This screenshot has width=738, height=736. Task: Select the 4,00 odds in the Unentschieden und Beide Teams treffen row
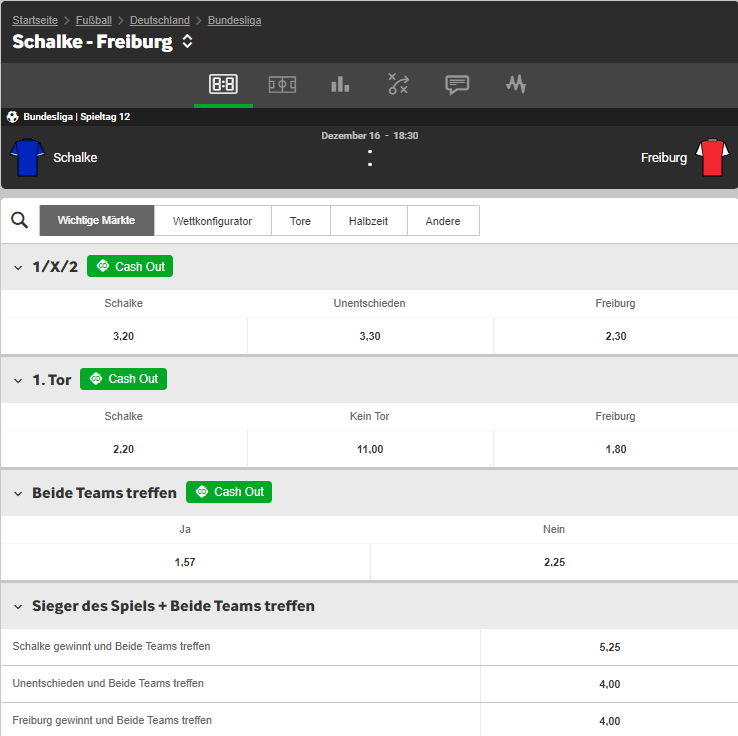[610, 684]
